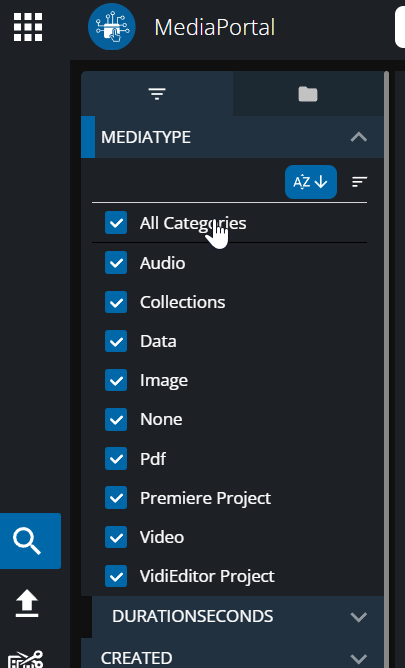
Task: Uncheck the Pdf checkbox
Action: tap(116, 458)
